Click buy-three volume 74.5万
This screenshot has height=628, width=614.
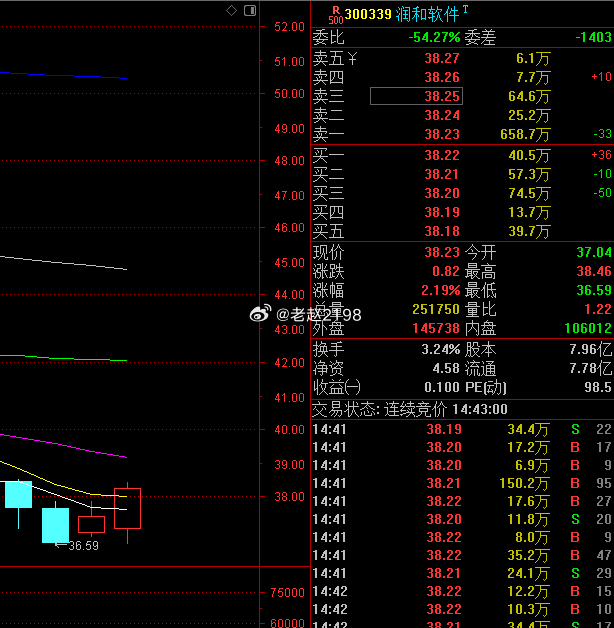click(x=529, y=193)
